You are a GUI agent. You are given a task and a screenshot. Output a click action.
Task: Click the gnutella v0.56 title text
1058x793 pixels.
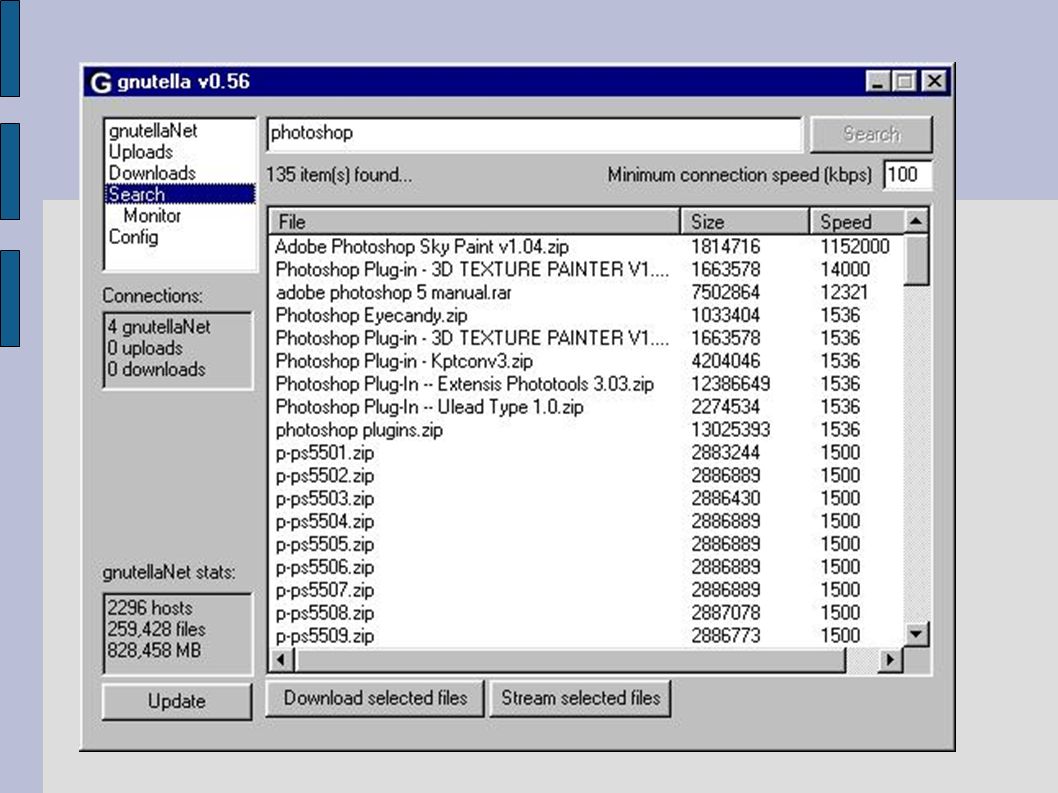pyautogui.click(x=184, y=82)
